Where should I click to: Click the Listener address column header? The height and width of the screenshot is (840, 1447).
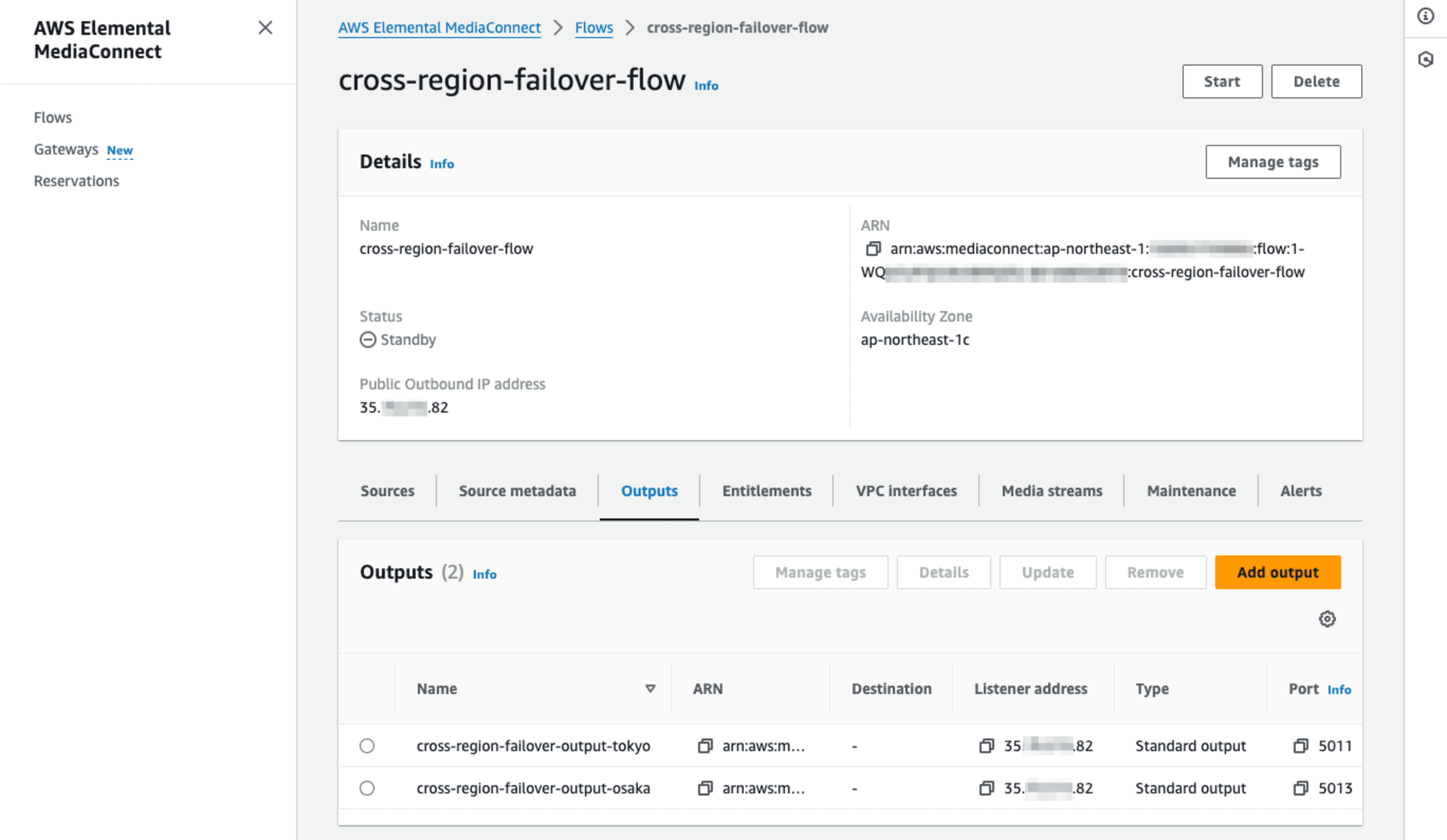(x=1030, y=689)
